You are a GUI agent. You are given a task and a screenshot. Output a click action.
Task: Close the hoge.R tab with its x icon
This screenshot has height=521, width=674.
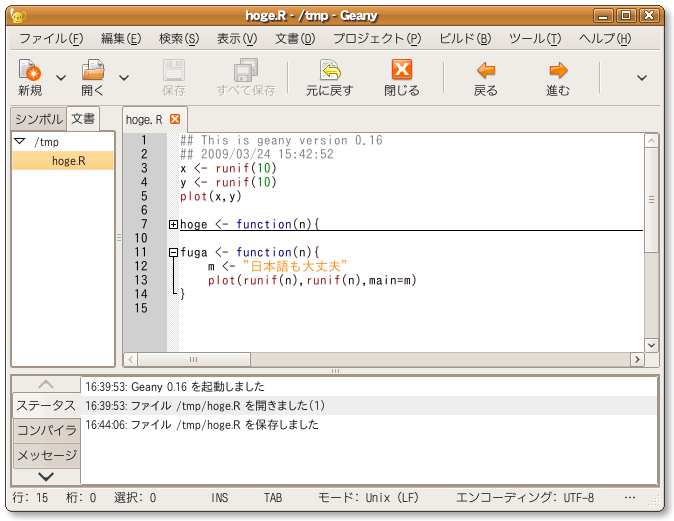tap(175, 120)
